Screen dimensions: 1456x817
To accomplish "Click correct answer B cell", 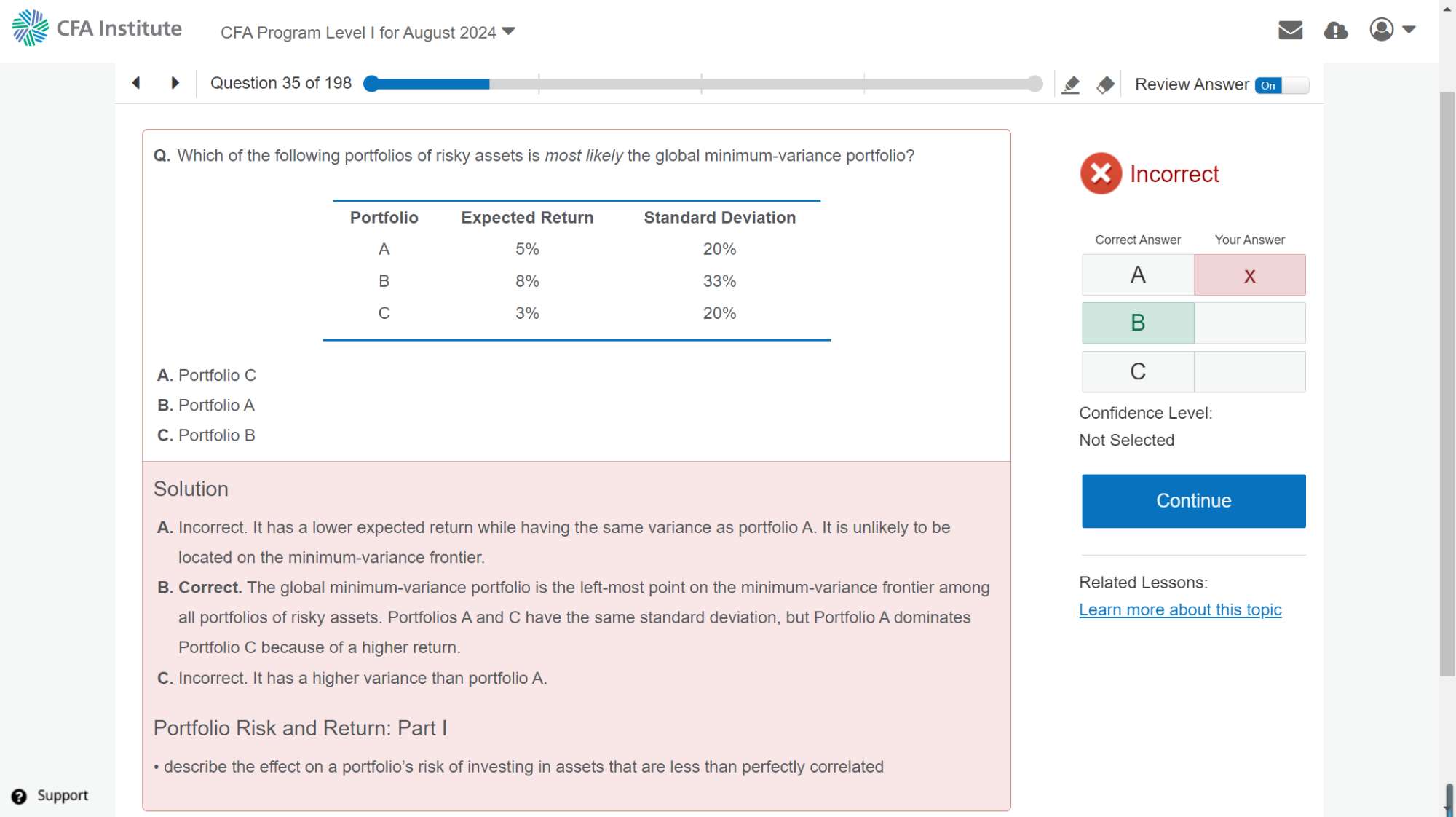I will [1138, 323].
